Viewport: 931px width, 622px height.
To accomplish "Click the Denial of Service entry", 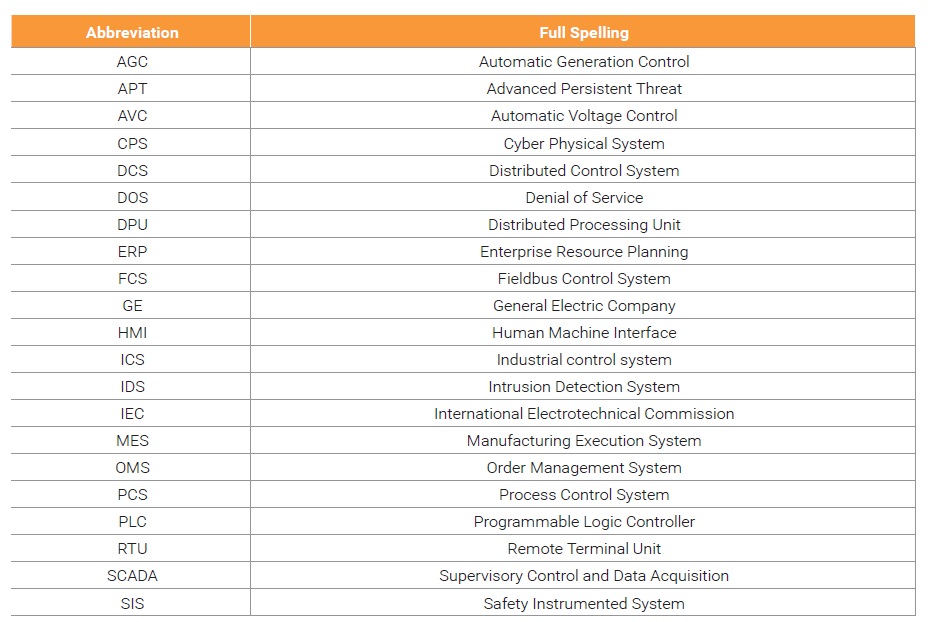I will point(584,198).
